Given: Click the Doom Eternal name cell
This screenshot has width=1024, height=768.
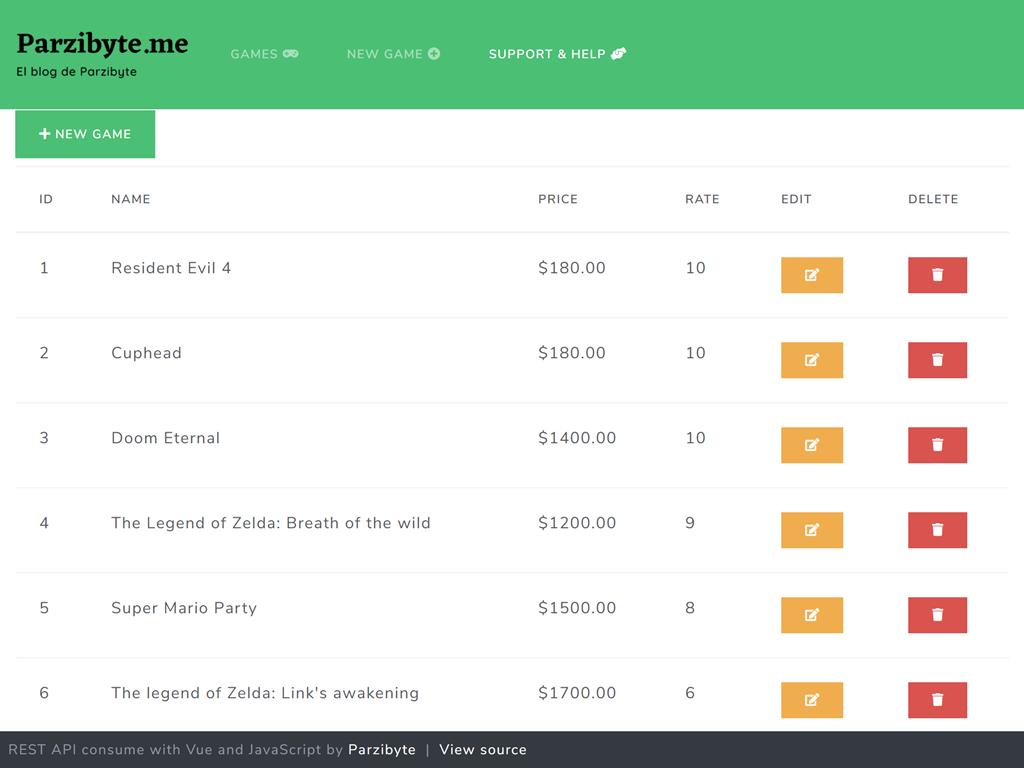Looking at the screenshot, I should coord(166,438).
